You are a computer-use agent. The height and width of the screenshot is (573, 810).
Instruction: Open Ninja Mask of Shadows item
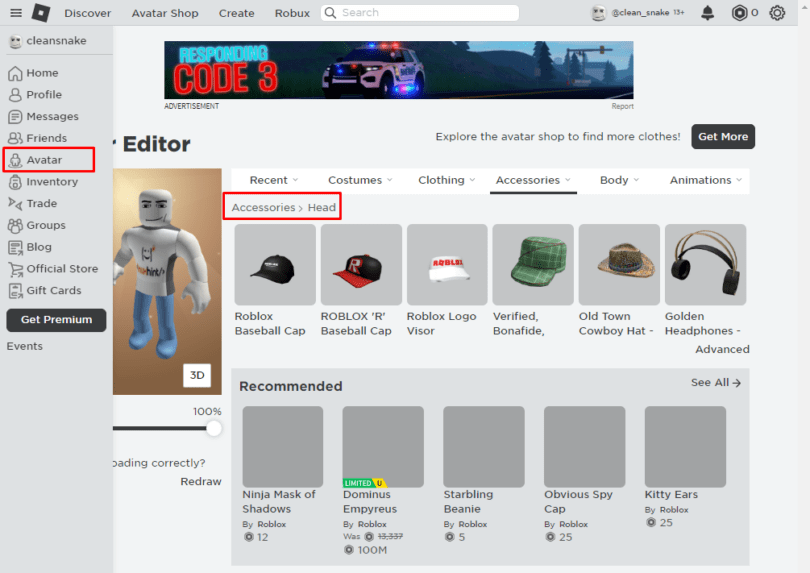[x=283, y=446]
